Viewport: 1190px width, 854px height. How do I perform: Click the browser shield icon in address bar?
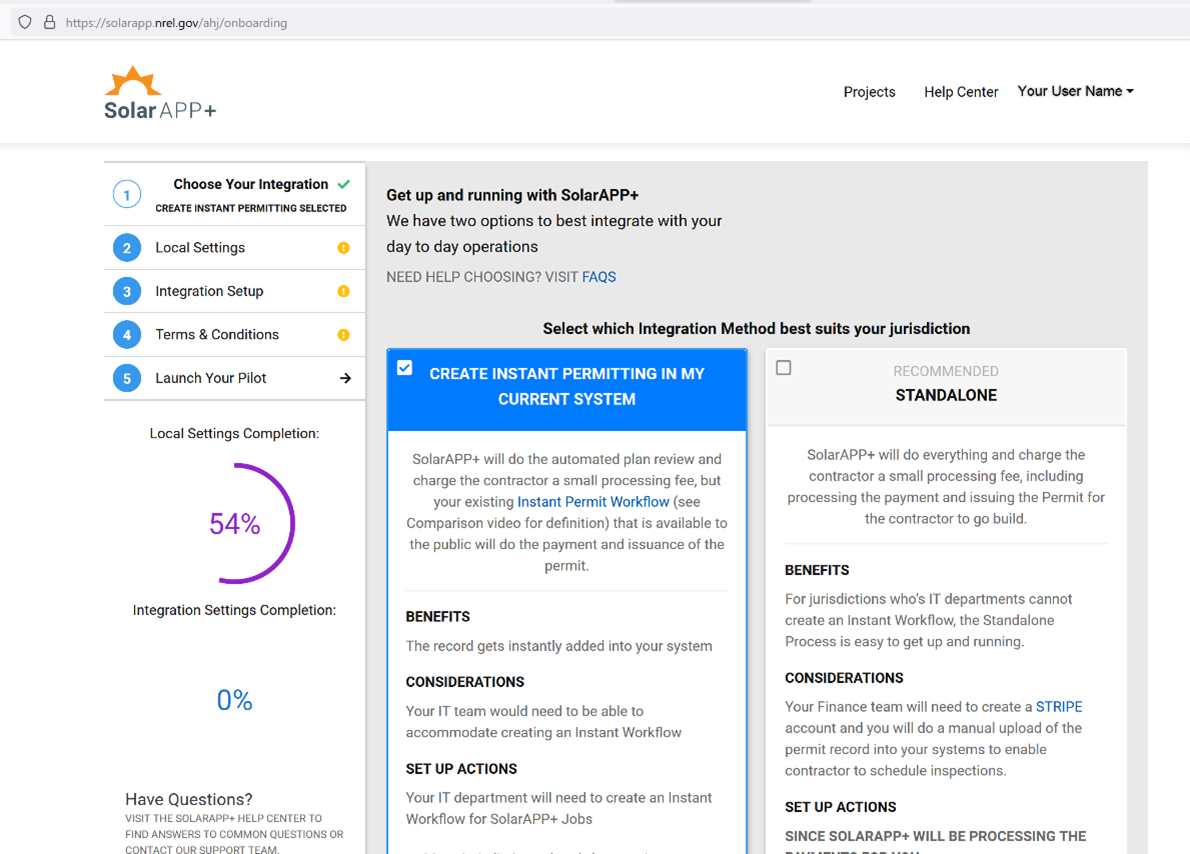[25, 22]
